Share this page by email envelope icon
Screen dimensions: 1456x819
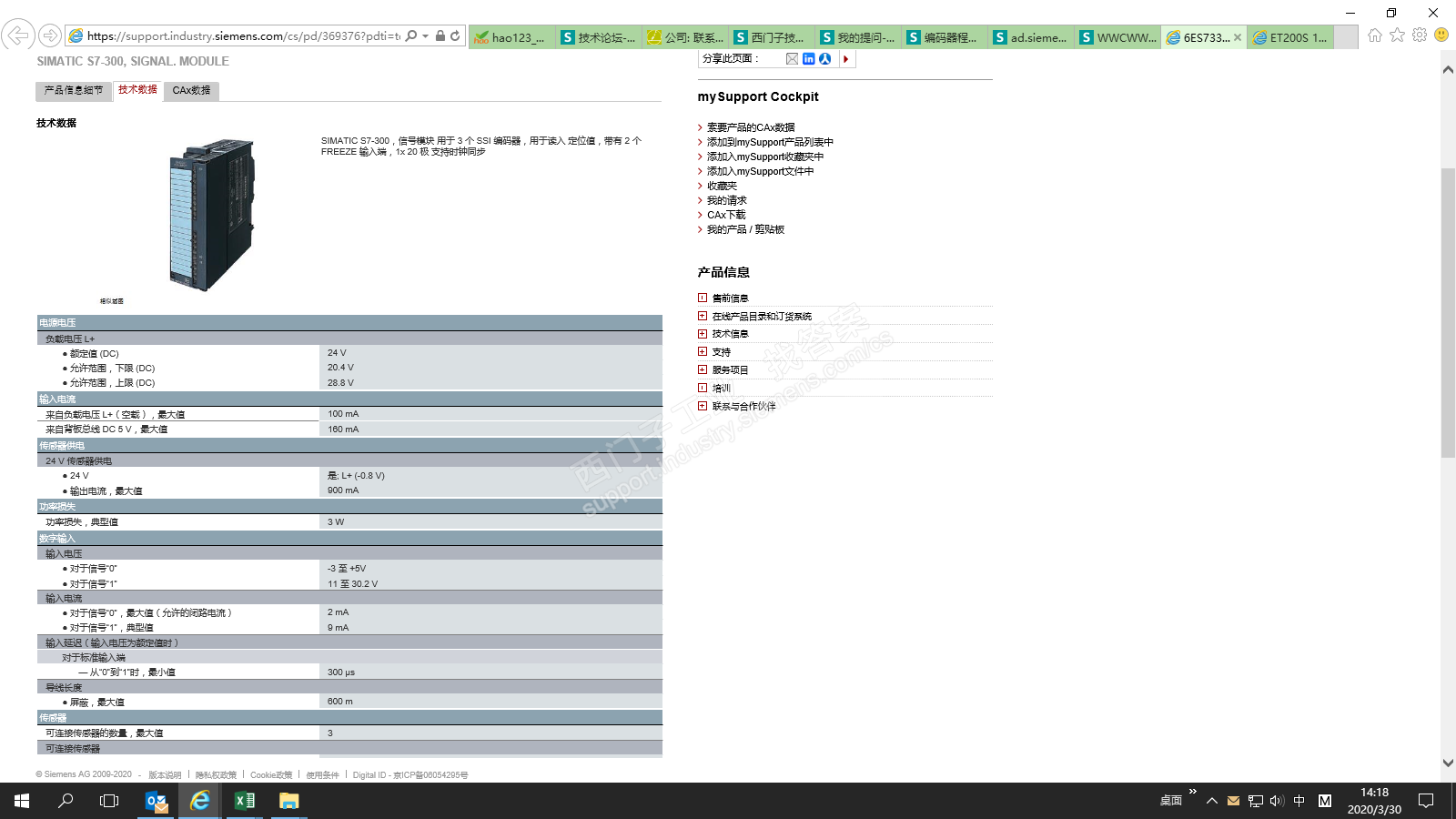792,59
